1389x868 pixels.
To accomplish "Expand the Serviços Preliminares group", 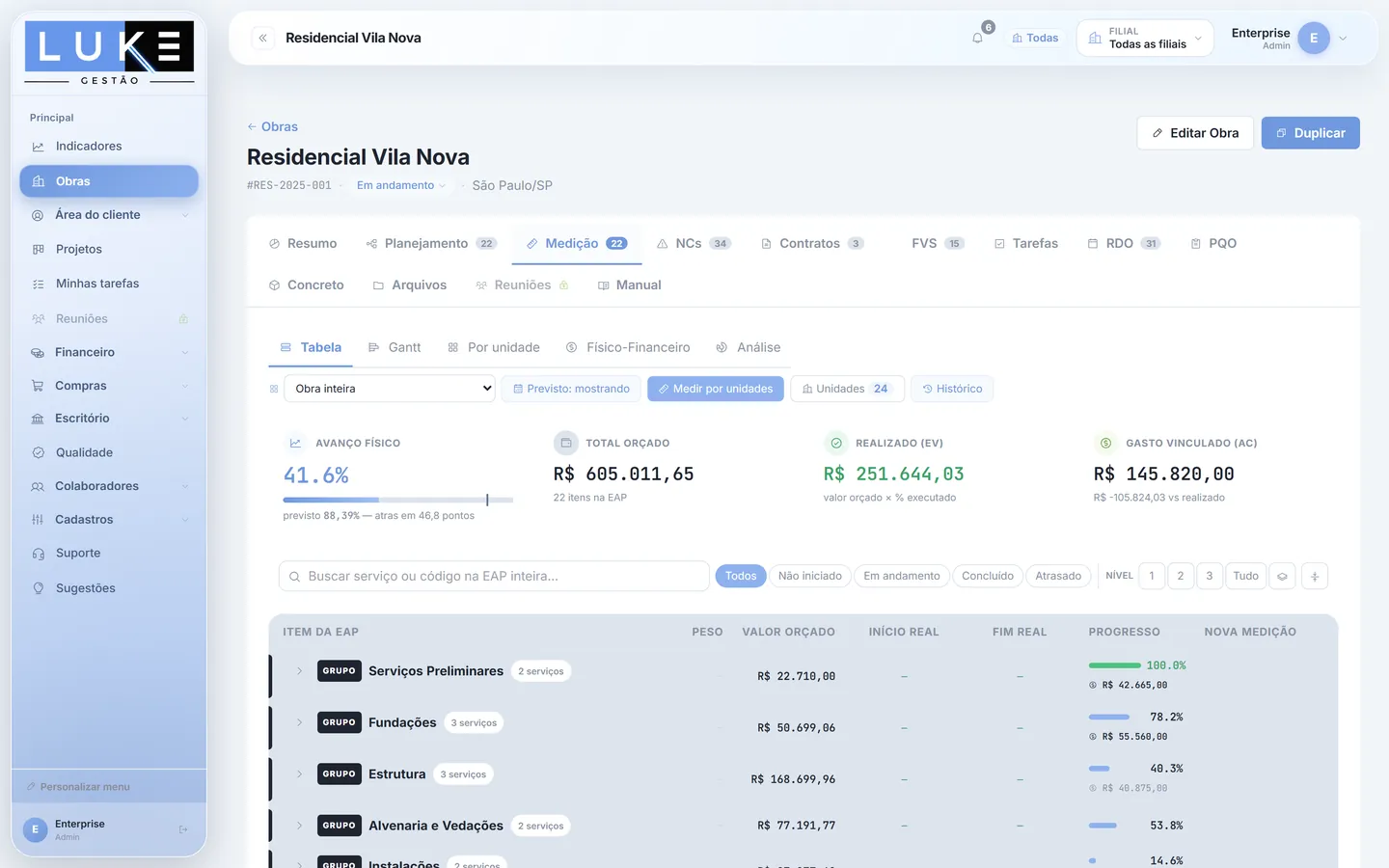I will click(x=299, y=671).
